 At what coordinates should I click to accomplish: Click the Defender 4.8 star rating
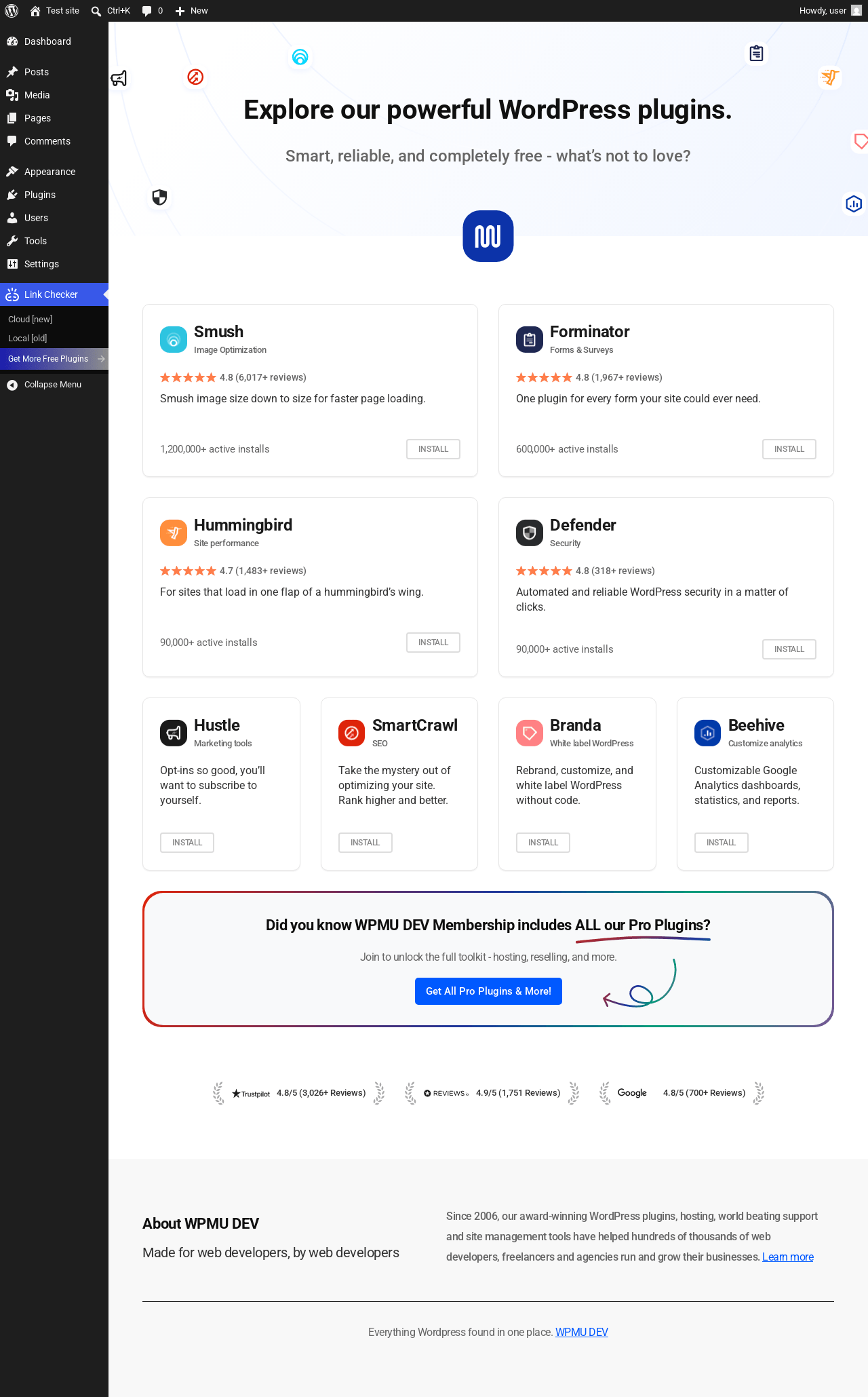coord(585,571)
